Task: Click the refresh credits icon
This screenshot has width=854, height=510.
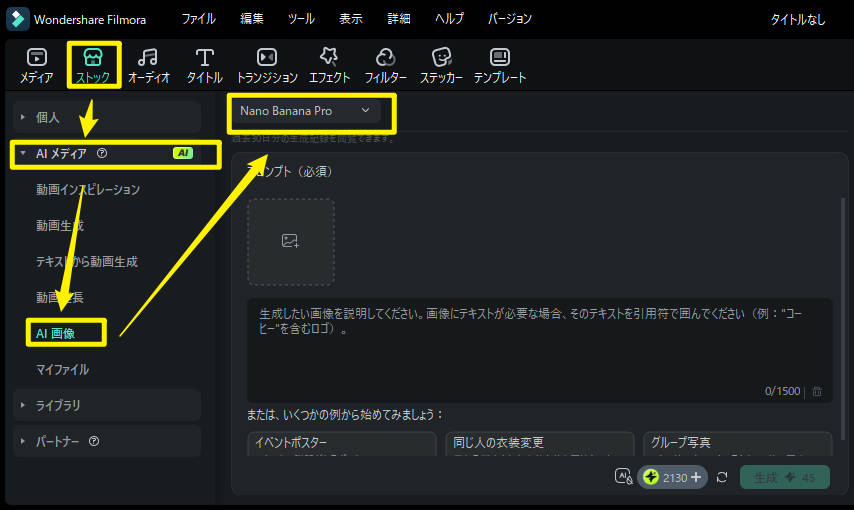Action: [722, 477]
